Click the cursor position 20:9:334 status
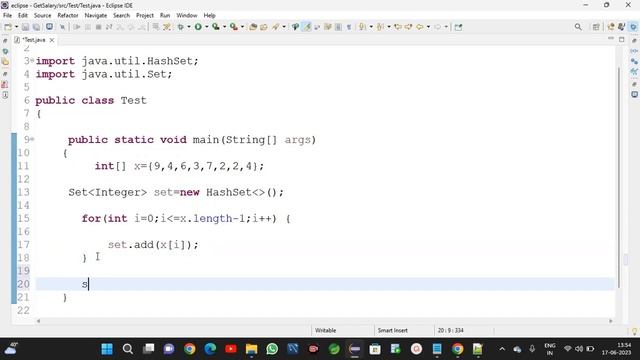 [x=451, y=330]
